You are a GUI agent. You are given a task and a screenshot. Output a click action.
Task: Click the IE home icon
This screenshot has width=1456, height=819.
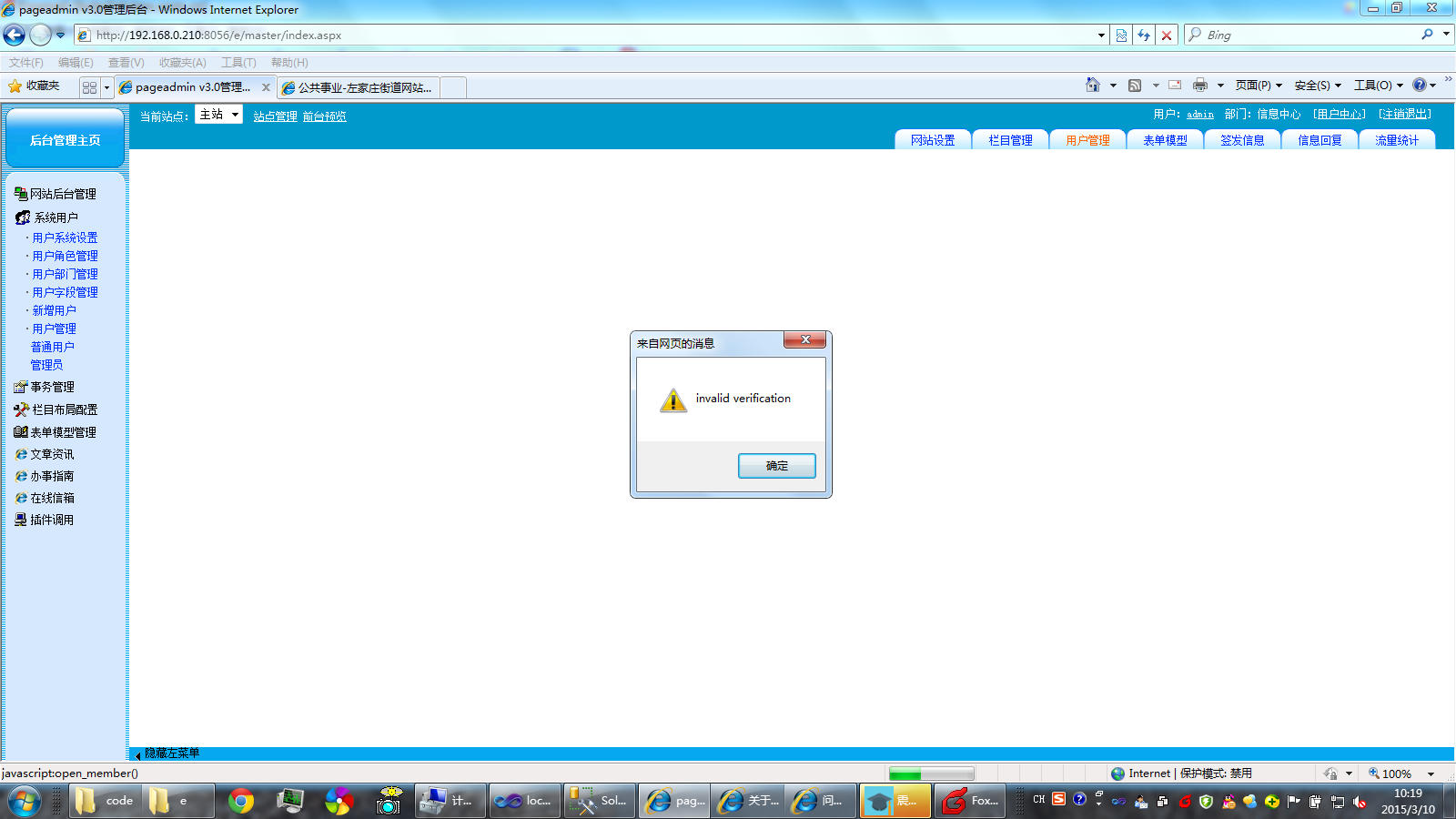click(x=1093, y=85)
